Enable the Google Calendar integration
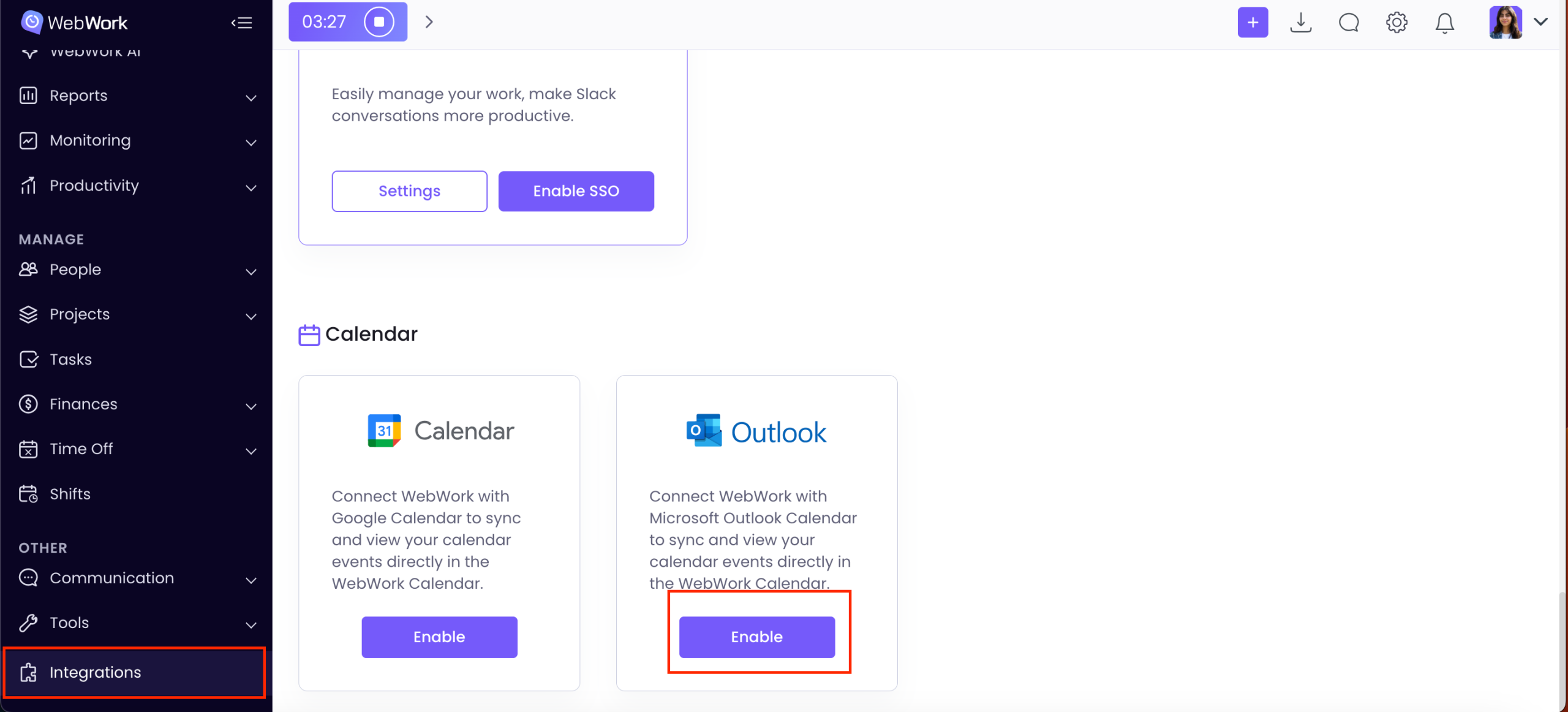Screen dimensions: 1568x712 [439, 637]
